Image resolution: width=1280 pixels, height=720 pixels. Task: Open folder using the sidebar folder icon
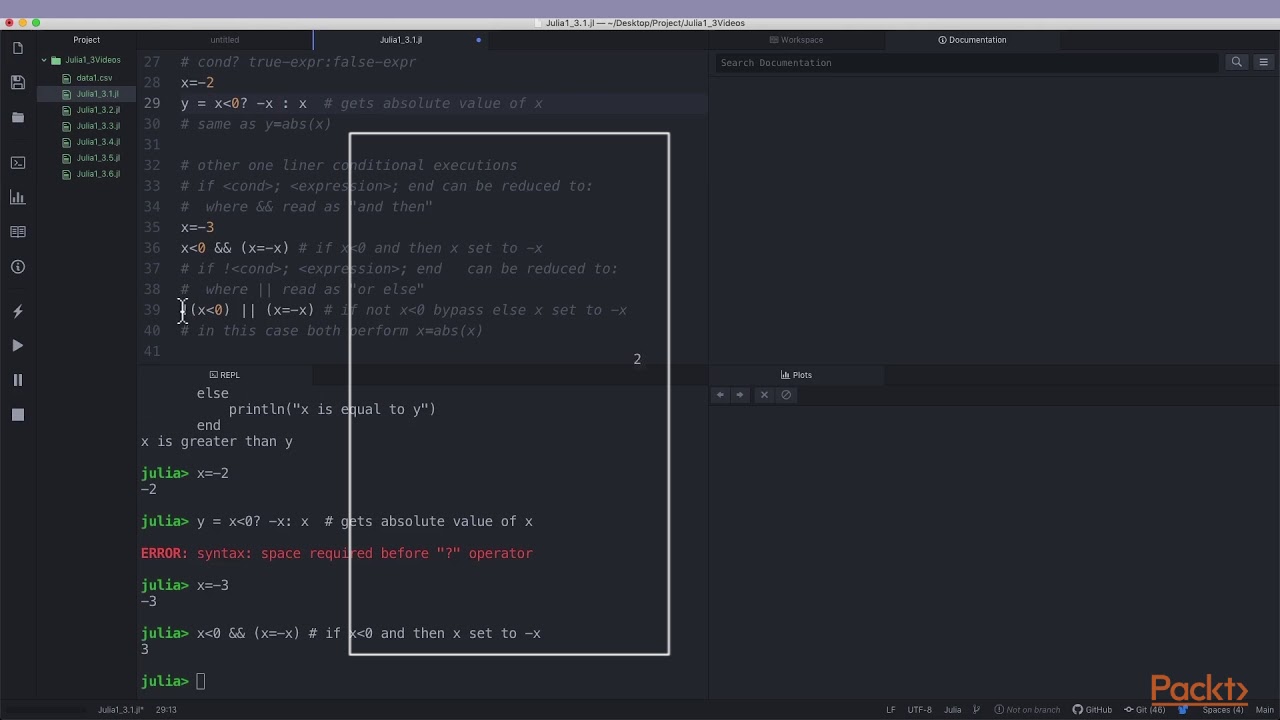(x=17, y=118)
